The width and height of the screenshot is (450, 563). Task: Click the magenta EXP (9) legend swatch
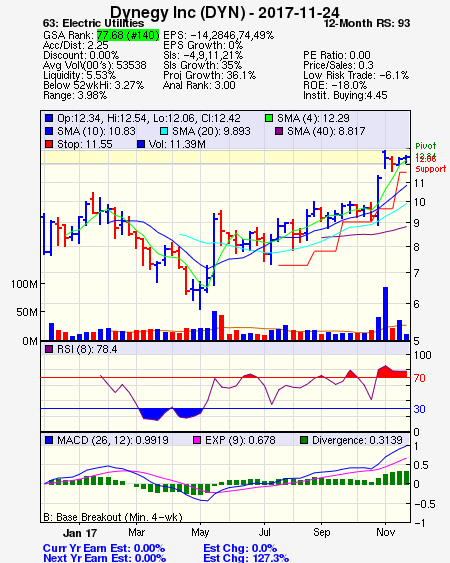tap(197, 440)
